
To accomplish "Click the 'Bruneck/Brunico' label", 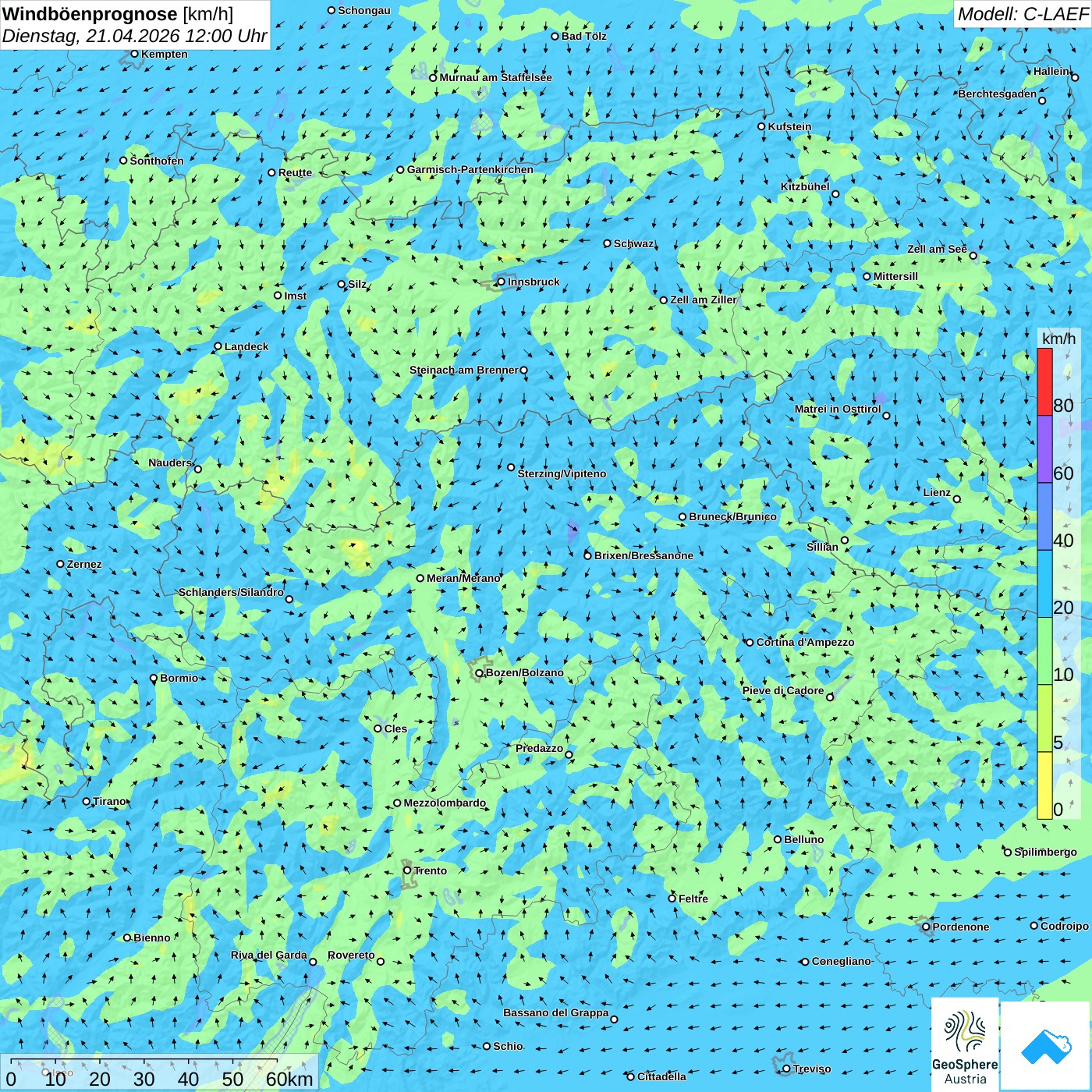I will (x=732, y=516).
